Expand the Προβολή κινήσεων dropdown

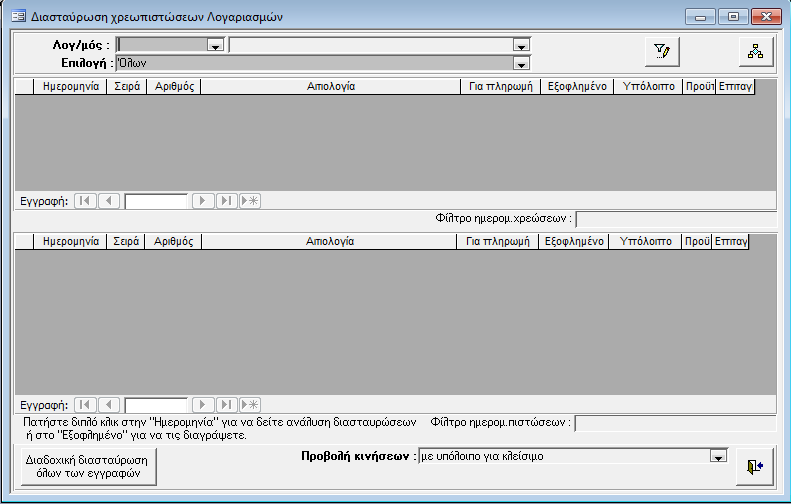(x=717, y=457)
